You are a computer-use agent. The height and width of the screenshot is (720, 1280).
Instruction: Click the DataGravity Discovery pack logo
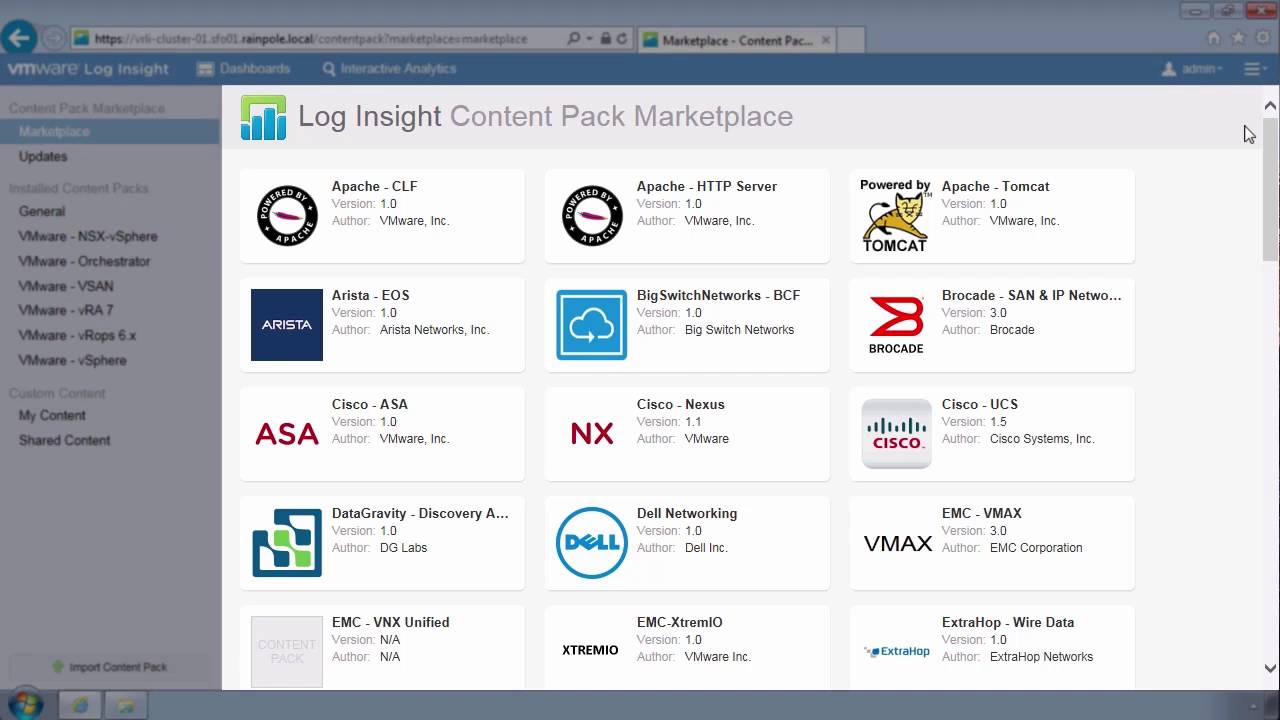tap(286, 543)
